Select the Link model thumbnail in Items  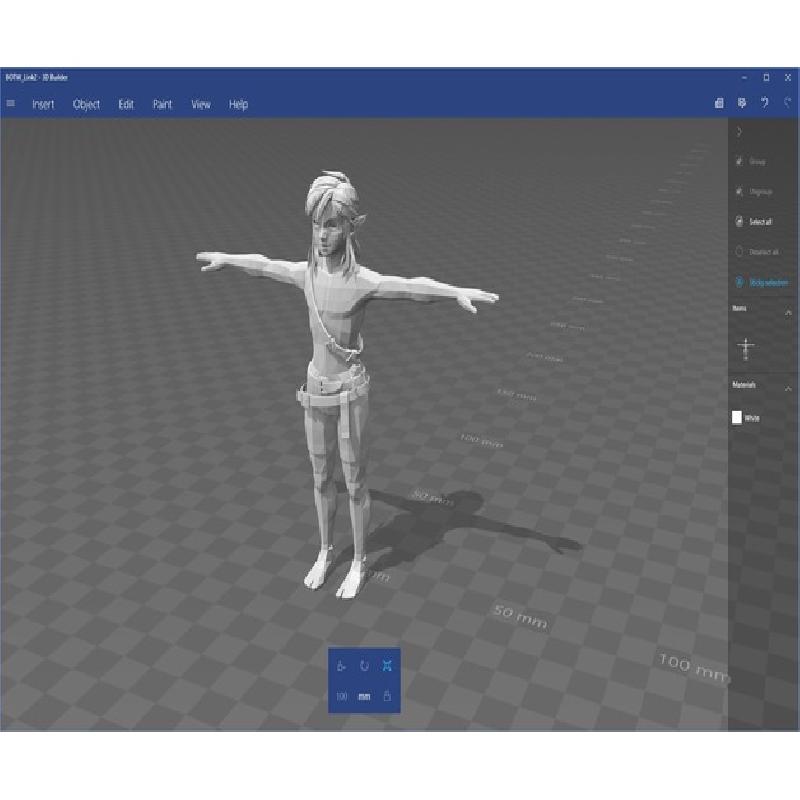point(746,349)
